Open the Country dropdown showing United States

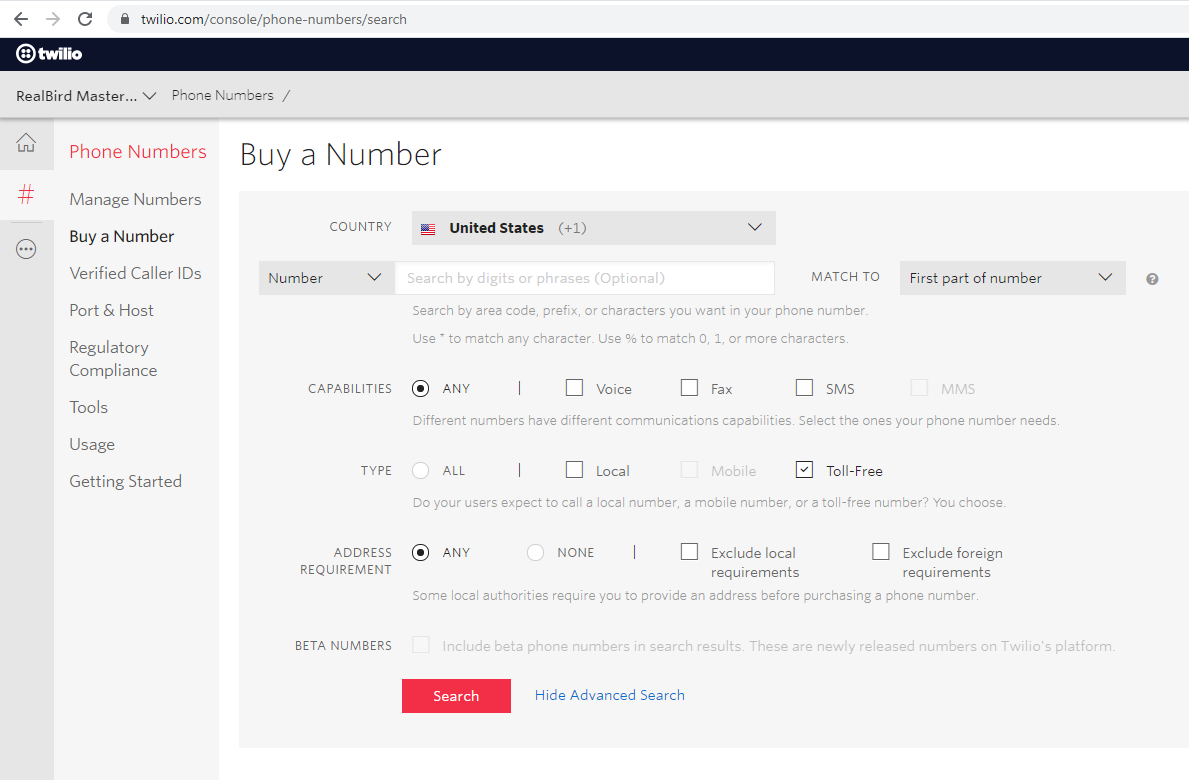(x=593, y=228)
